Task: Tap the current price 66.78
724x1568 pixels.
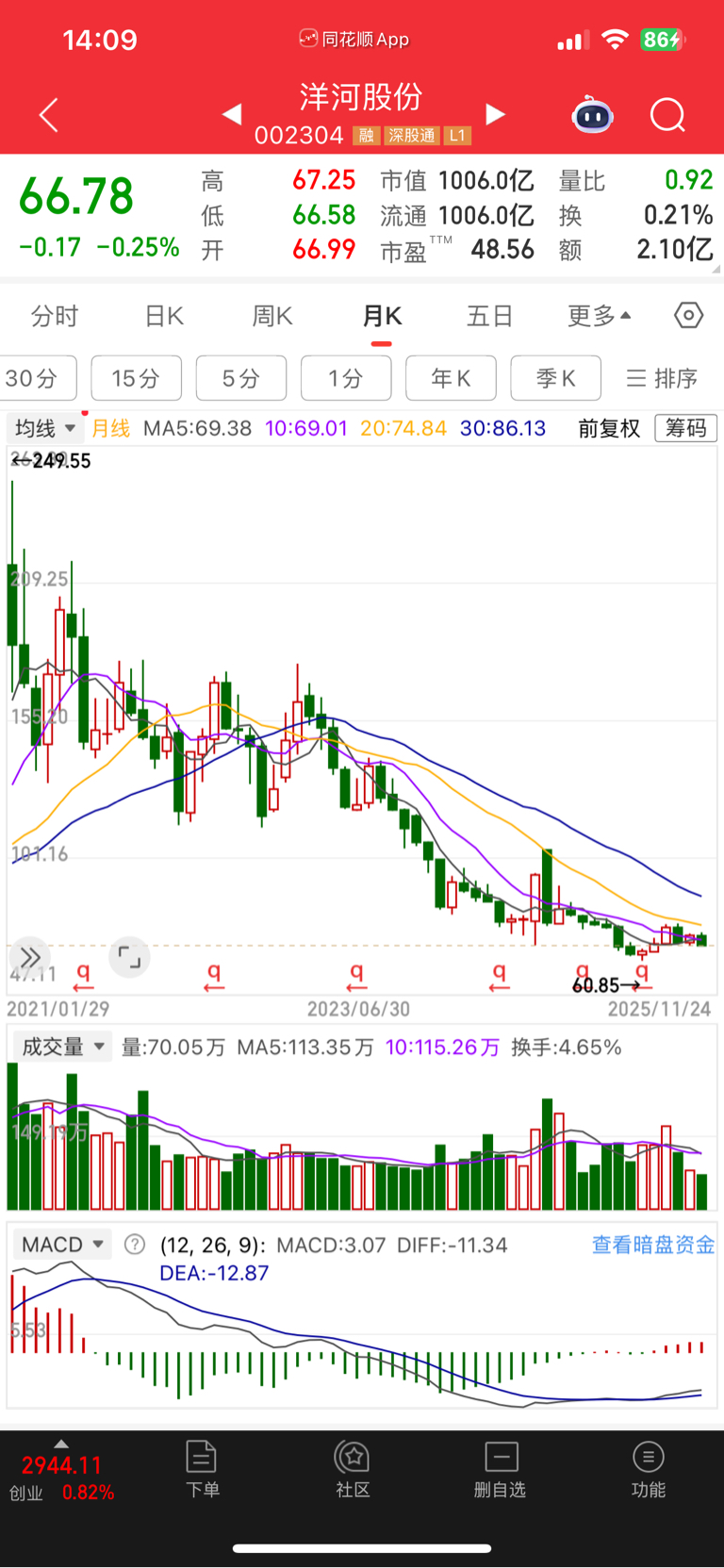Action: click(76, 196)
